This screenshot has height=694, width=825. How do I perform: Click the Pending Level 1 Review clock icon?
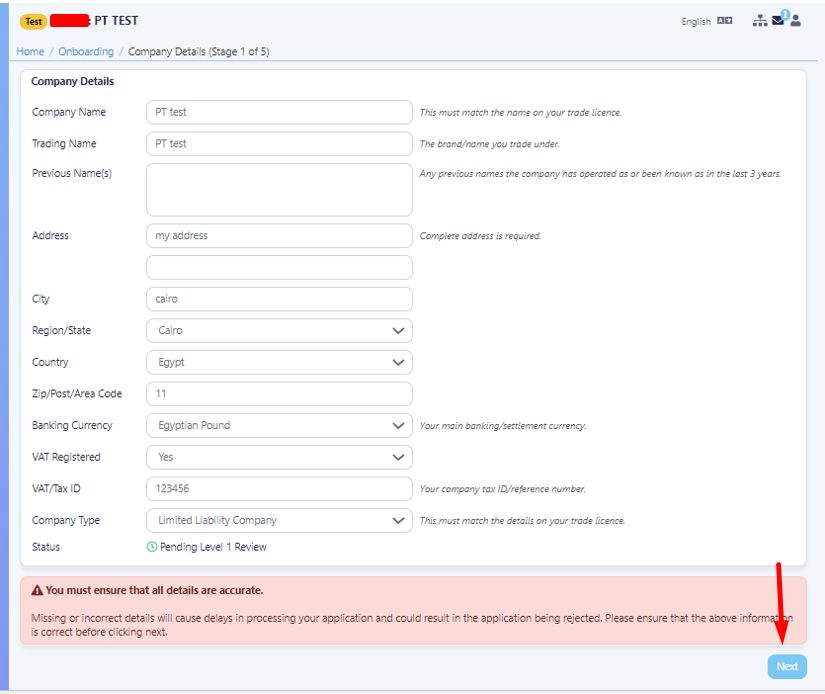point(152,547)
